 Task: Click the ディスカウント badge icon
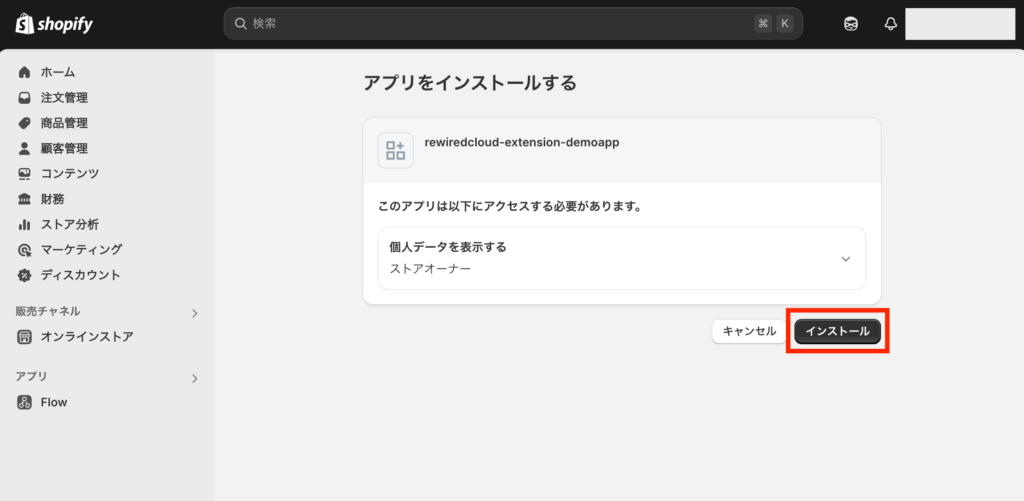(x=24, y=275)
